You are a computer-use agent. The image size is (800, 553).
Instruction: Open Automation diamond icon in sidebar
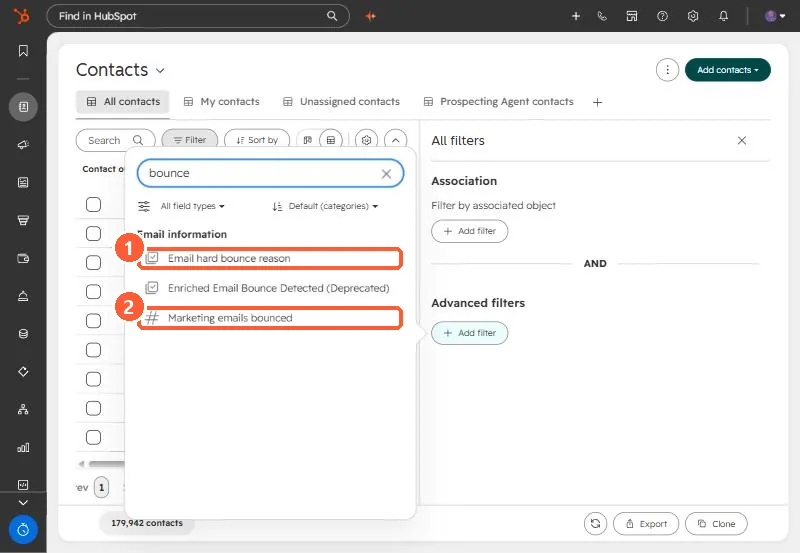click(x=23, y=371)
